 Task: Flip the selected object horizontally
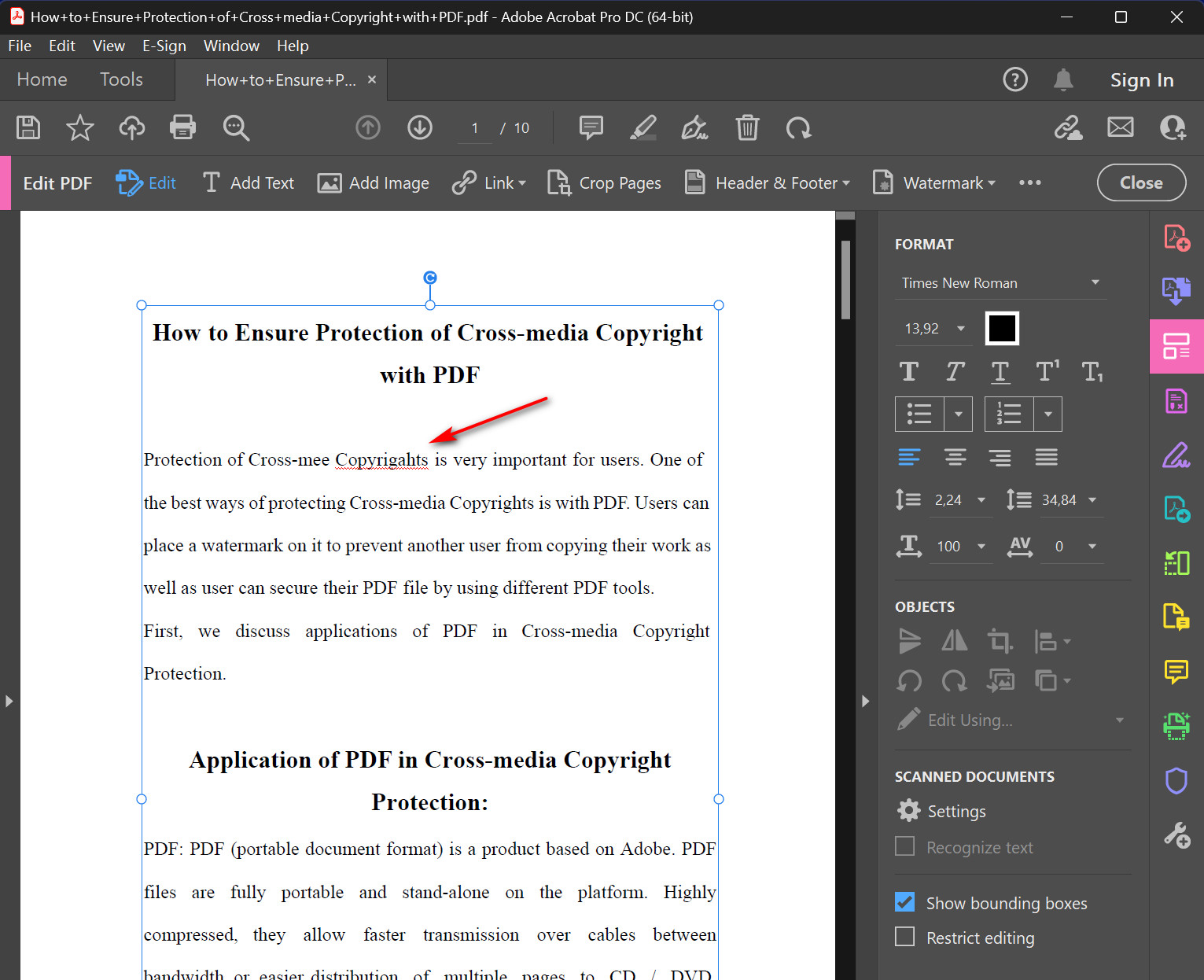click(x=954, y=641)
